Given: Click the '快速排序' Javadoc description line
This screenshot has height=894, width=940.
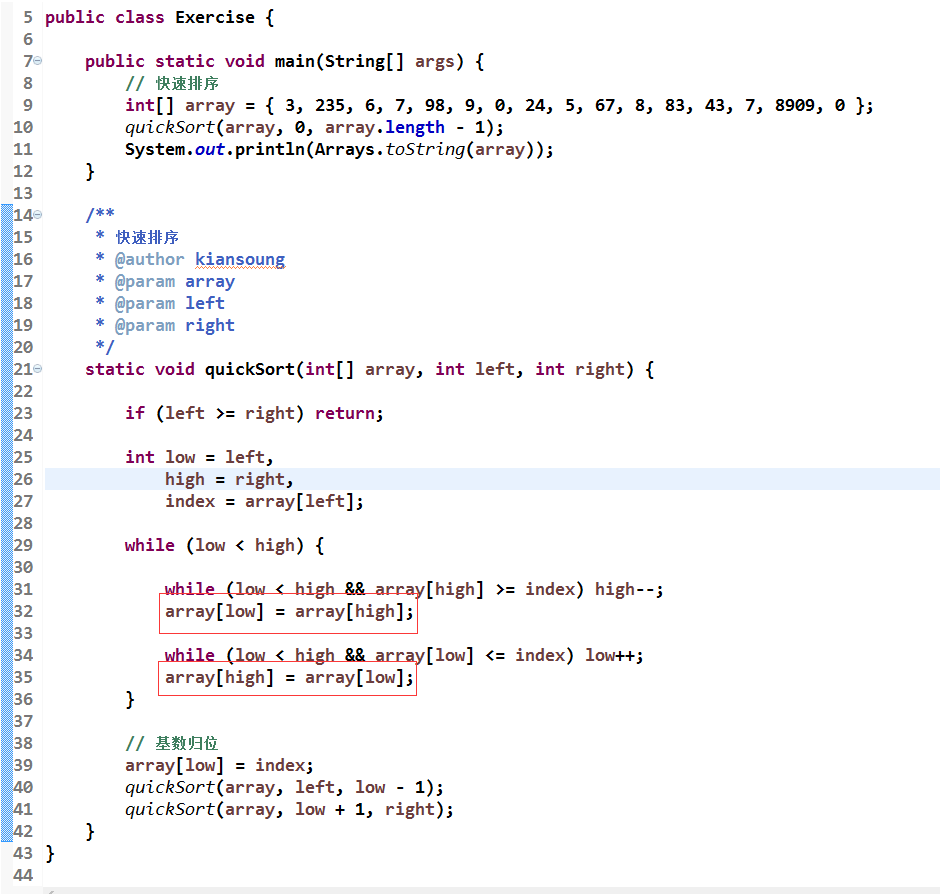Looking at the screenshot, I should coord(147,237).
